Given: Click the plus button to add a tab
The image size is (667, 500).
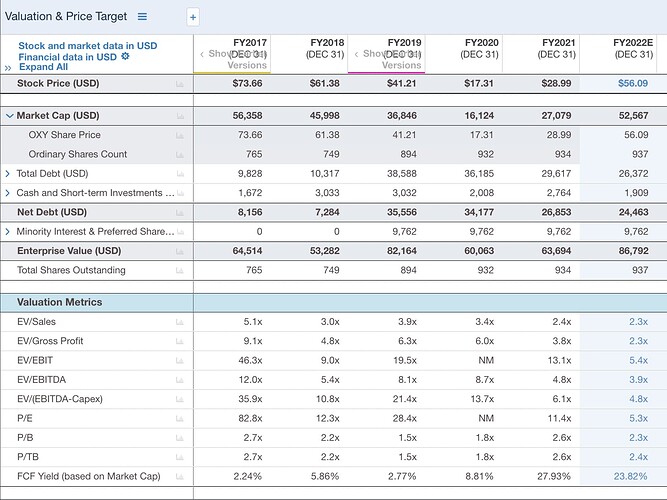Looking at the screenshot, I should point(193,17).
